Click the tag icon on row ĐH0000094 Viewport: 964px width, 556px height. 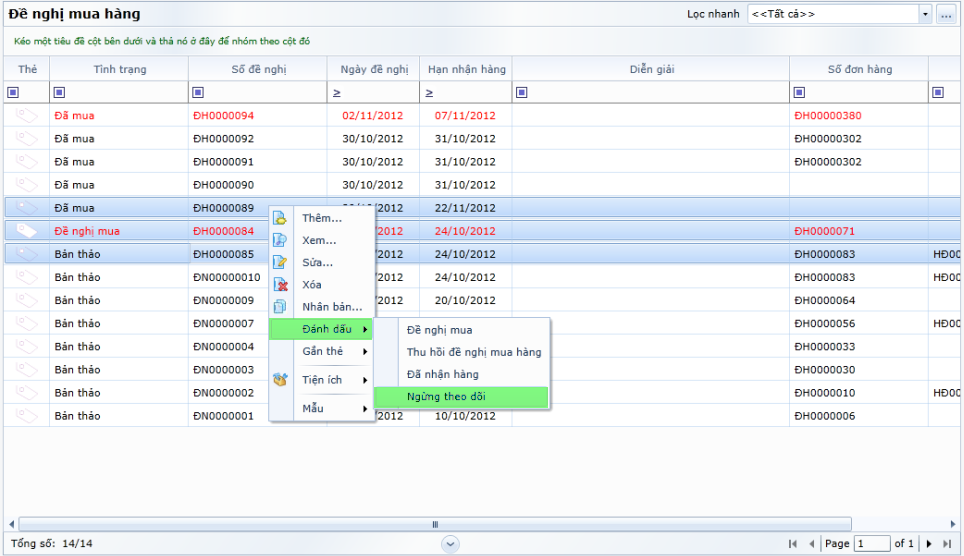(x=27, y=115)
